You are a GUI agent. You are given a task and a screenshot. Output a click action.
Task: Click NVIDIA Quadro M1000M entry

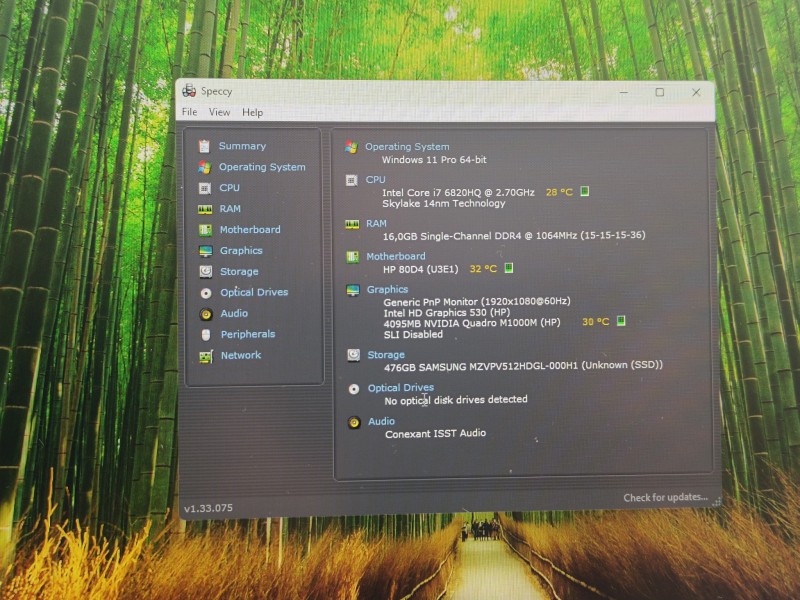[472, 323]
